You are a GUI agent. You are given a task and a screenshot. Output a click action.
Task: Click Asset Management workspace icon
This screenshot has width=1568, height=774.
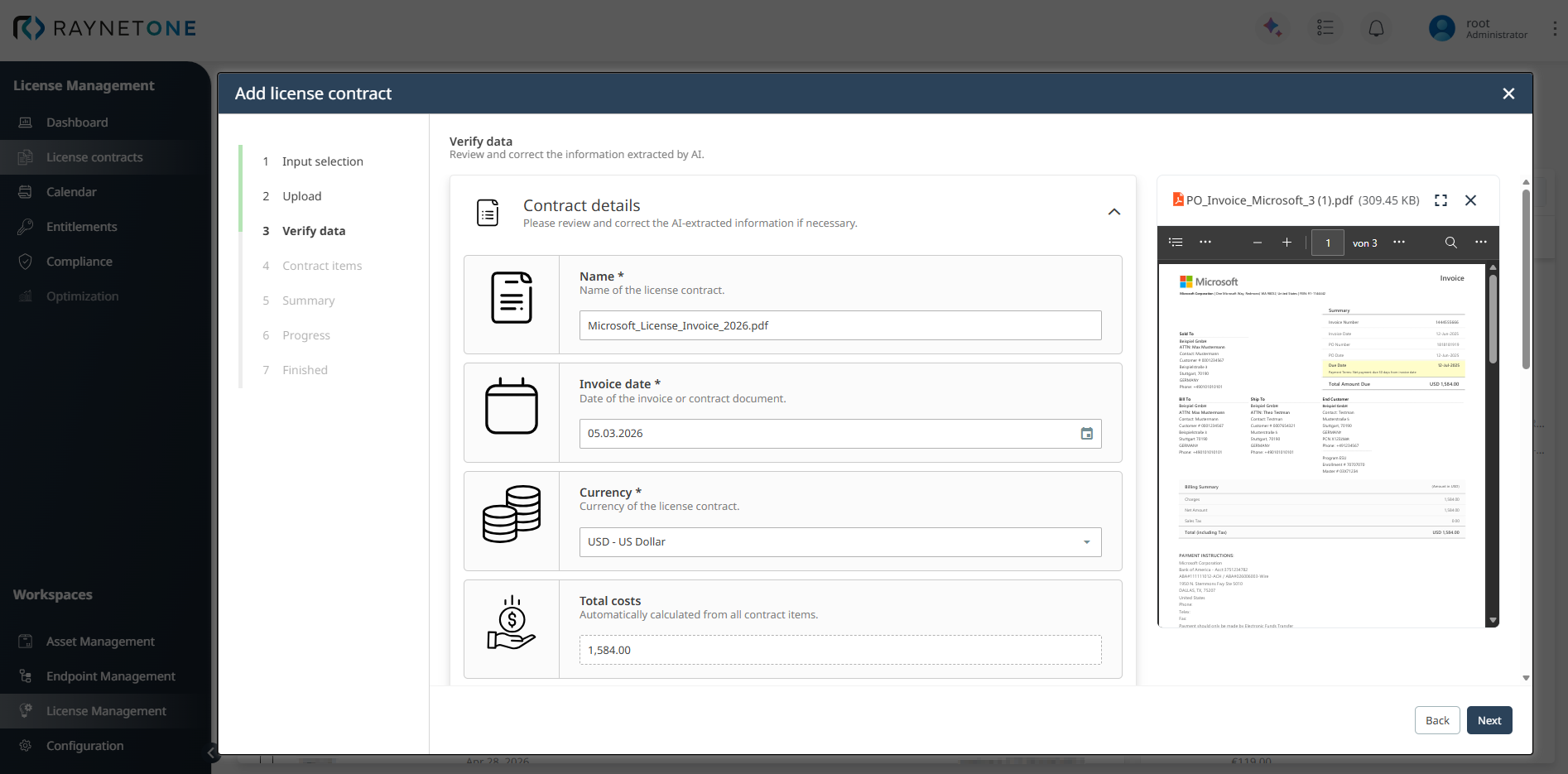tap(26, 642)
